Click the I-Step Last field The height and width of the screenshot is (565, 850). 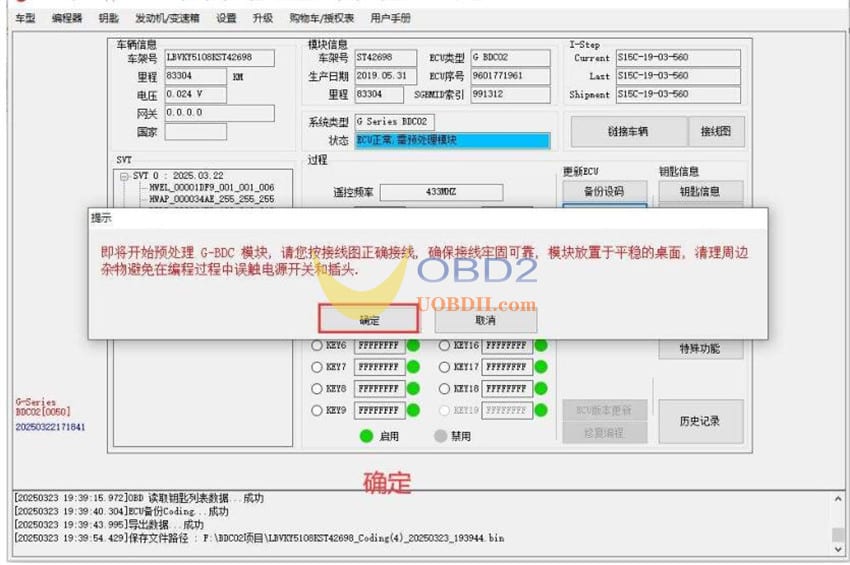pyautogui.click(x=678, y=76)
